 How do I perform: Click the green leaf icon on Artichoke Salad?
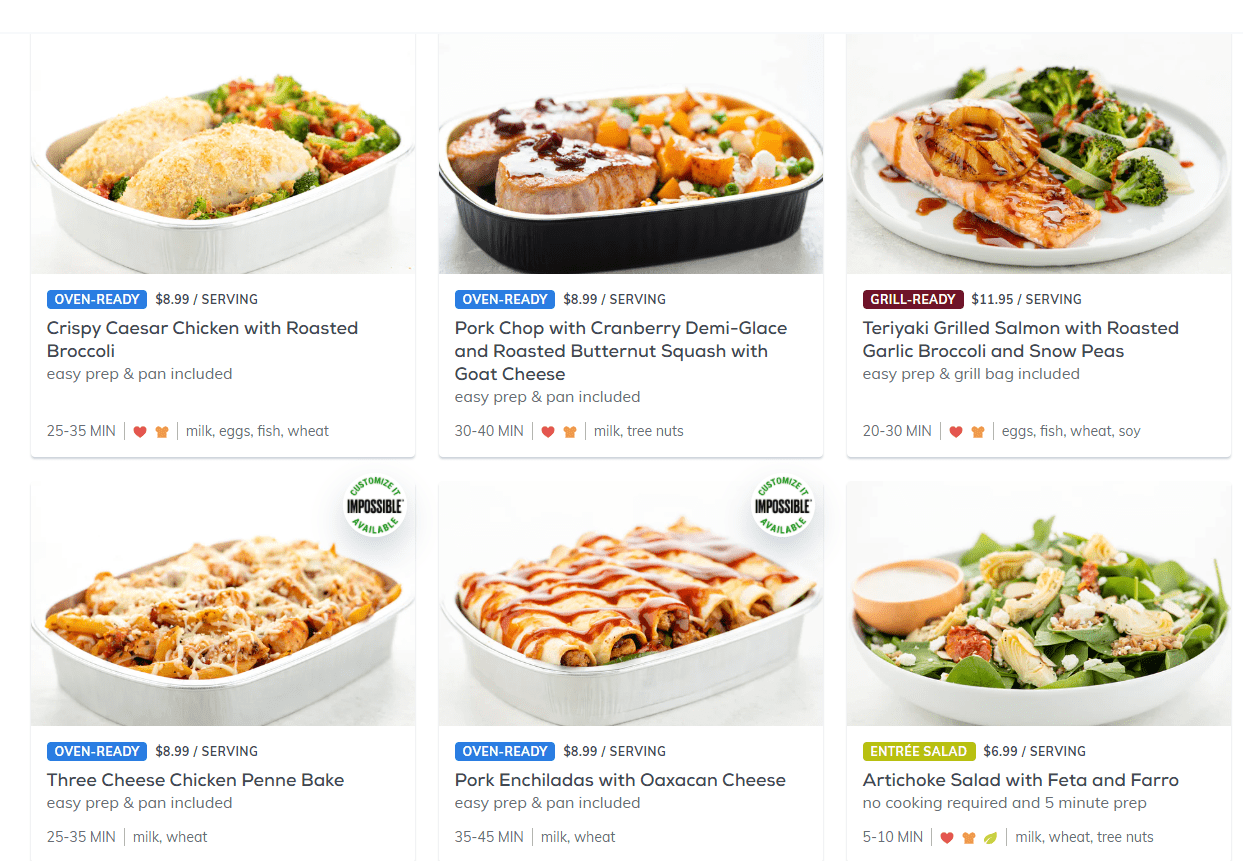991,838
